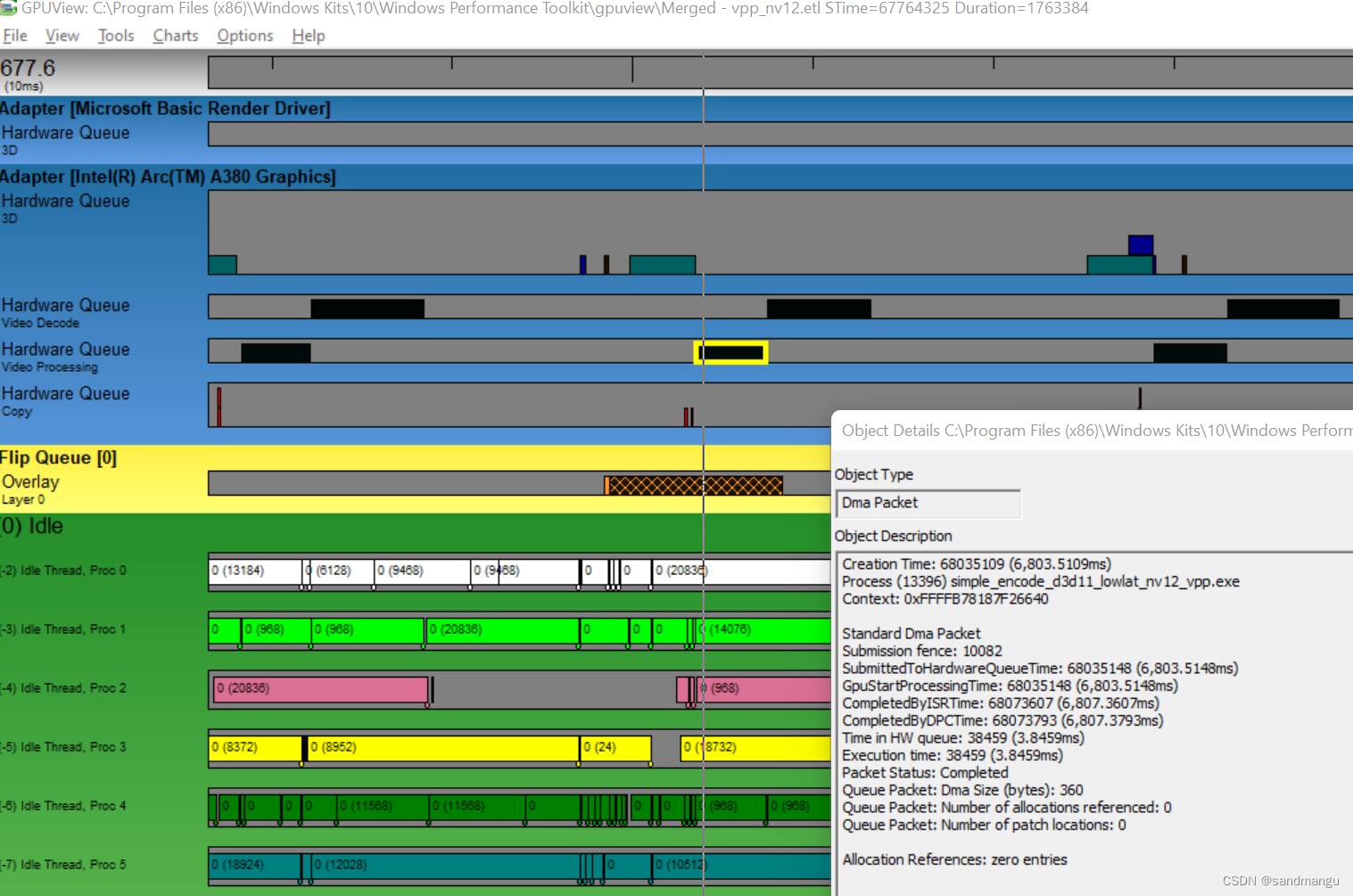Click the GPUView app icon in title bar

(9, 8)
